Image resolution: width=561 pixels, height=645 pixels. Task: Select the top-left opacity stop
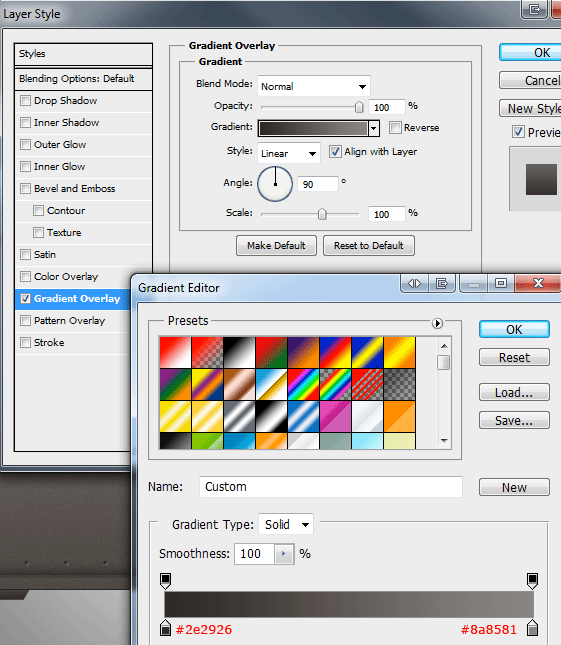165,580
